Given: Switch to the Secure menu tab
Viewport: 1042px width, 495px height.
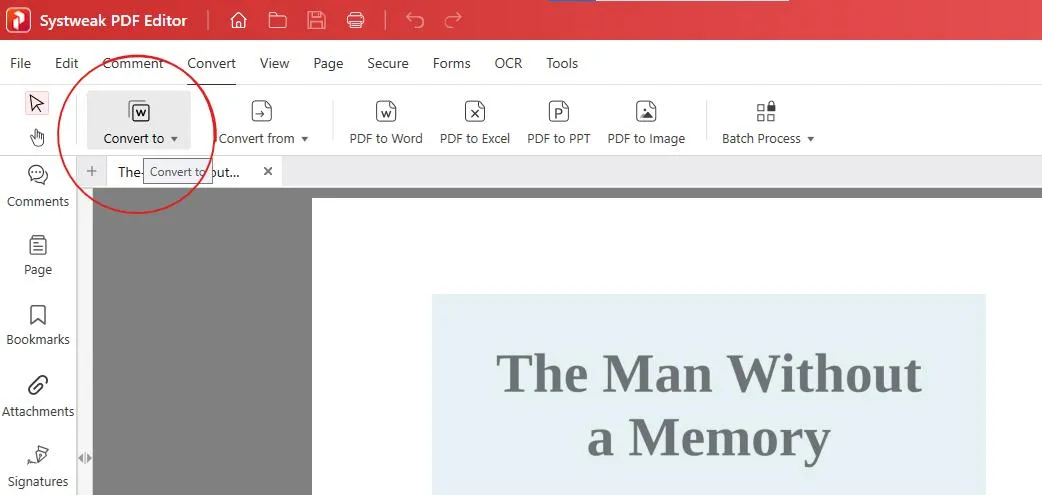Looking at the screenshot, I should coord(388,63).
